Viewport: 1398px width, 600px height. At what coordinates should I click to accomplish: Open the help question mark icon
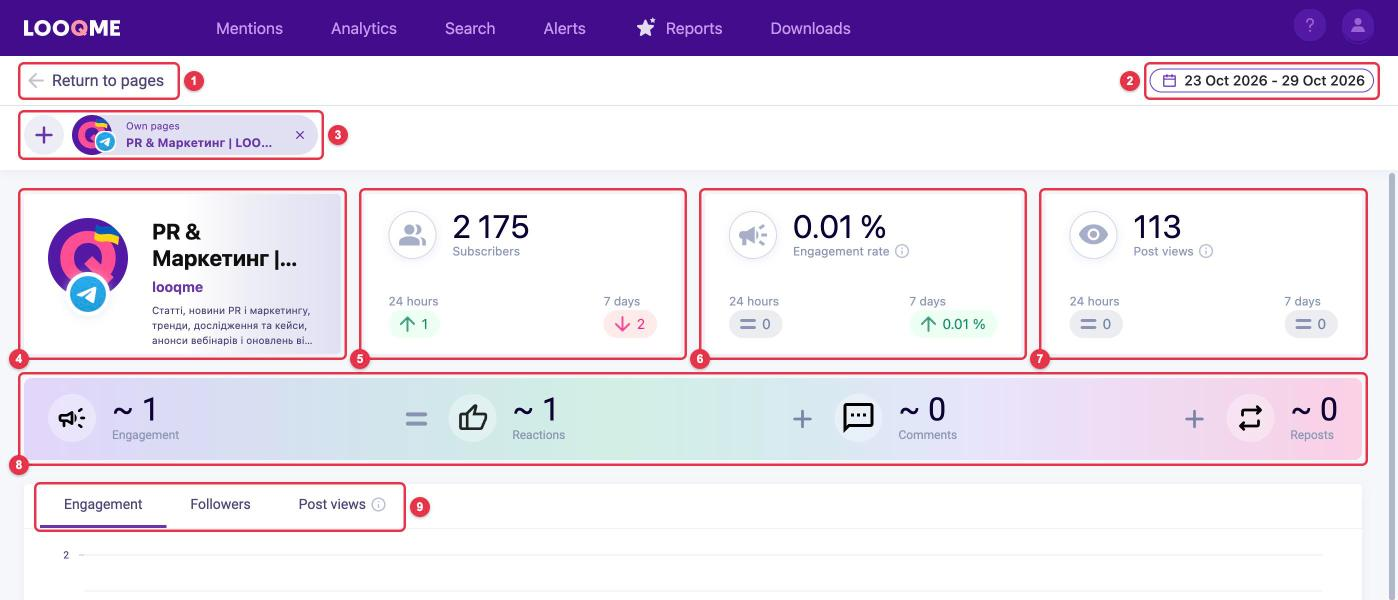[x=1310, y=26]
